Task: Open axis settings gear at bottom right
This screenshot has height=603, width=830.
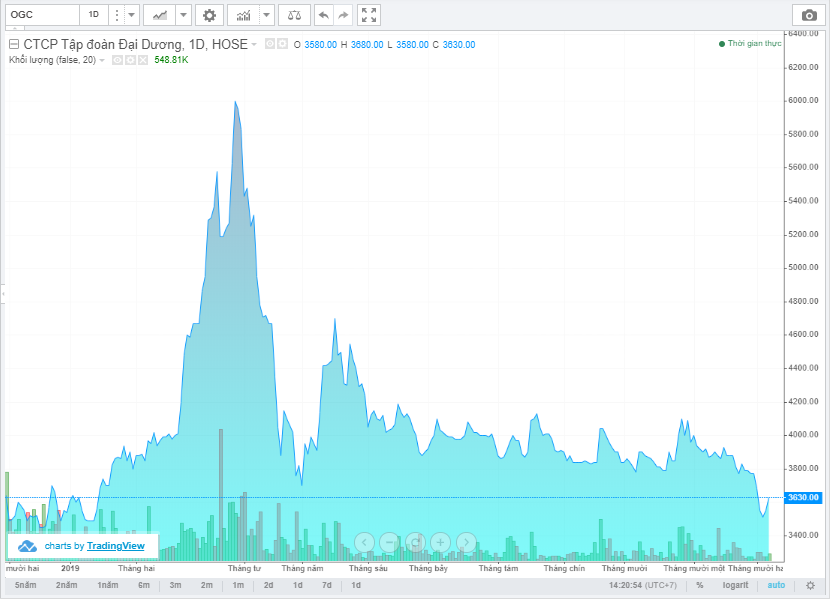Action: [x=810, y=585]
